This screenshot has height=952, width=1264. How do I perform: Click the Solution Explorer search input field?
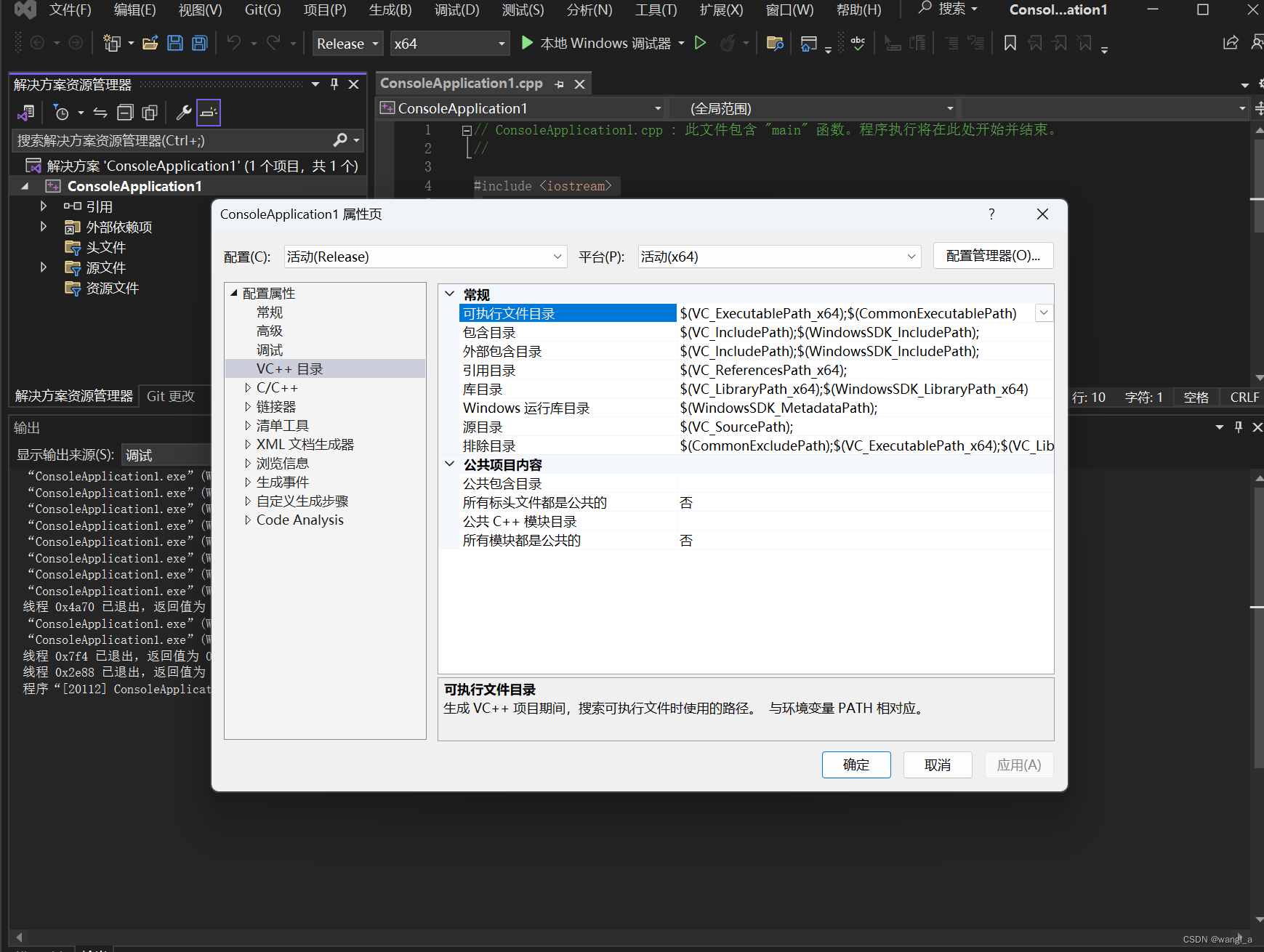(172, 140)
